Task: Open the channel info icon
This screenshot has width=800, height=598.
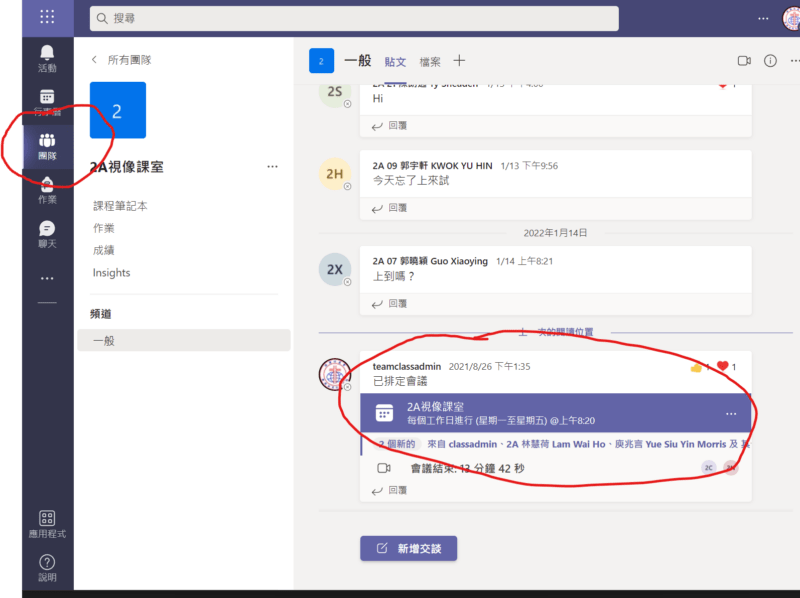Action: 770,61
